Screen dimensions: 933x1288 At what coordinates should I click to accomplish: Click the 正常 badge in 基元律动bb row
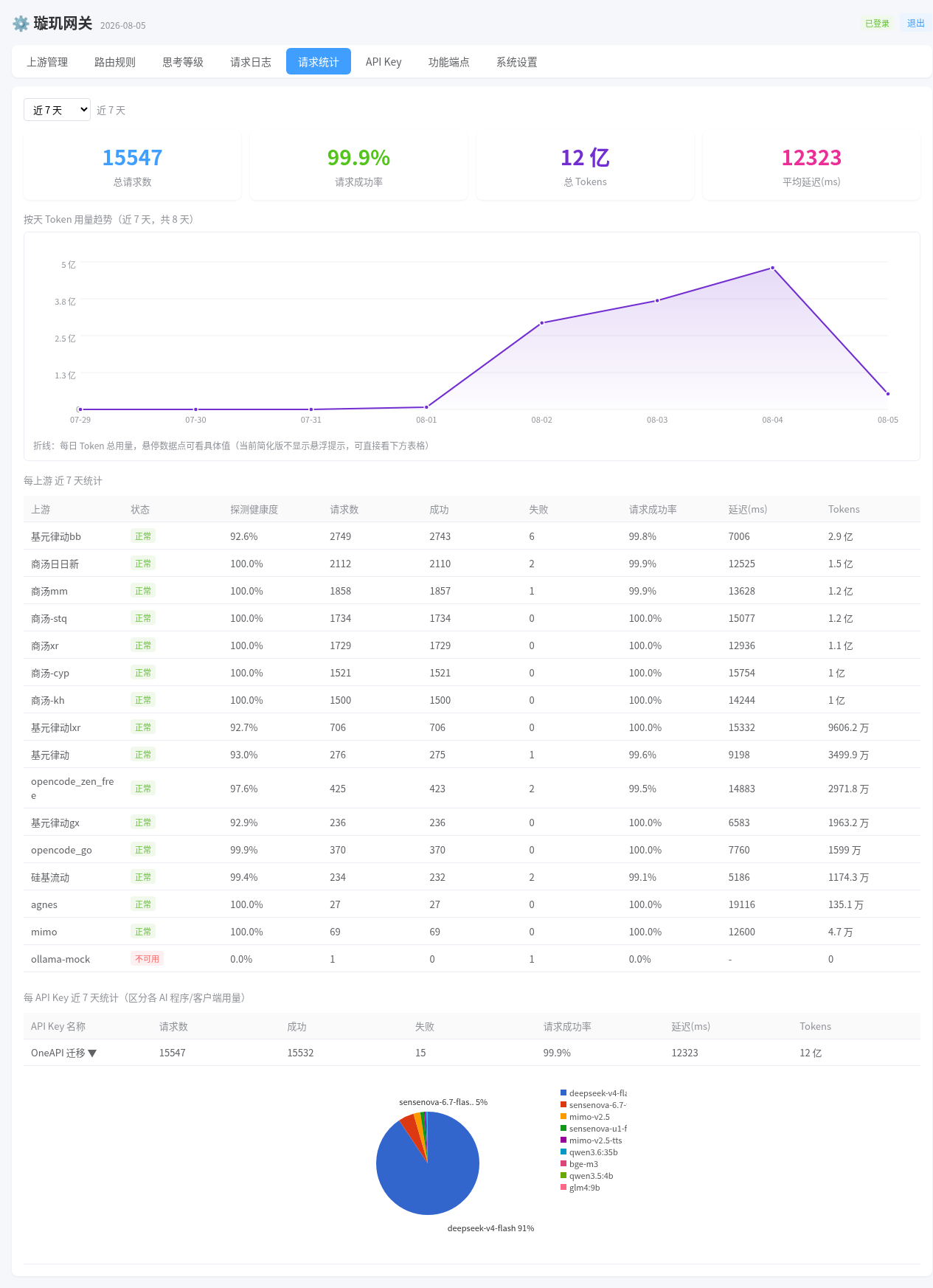tap(143, 536)
